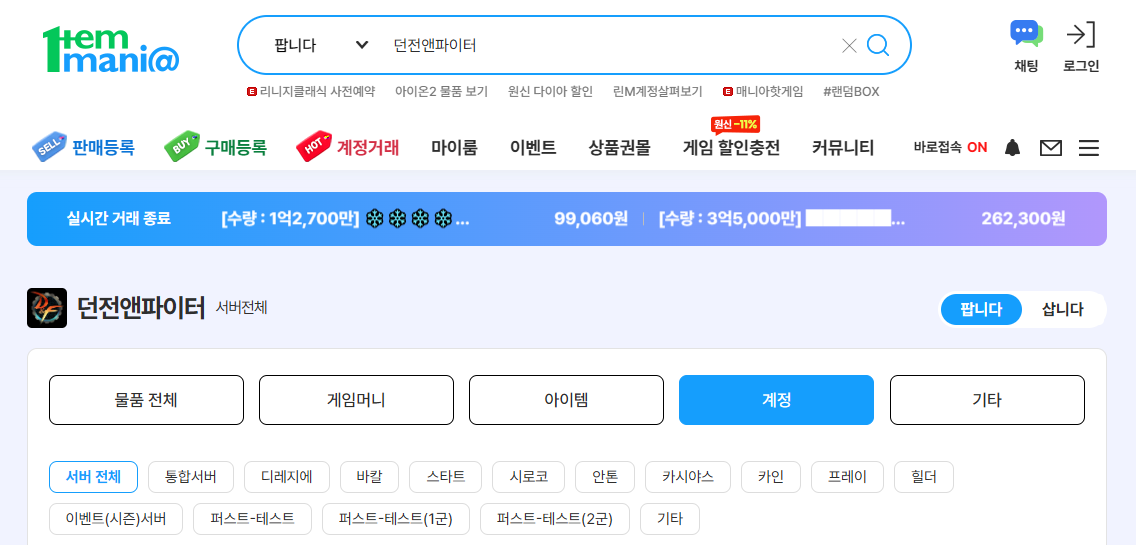Open 매니아핫게임 link
This screenshot has width=1136, height=545.
click(x=764, y=92)
